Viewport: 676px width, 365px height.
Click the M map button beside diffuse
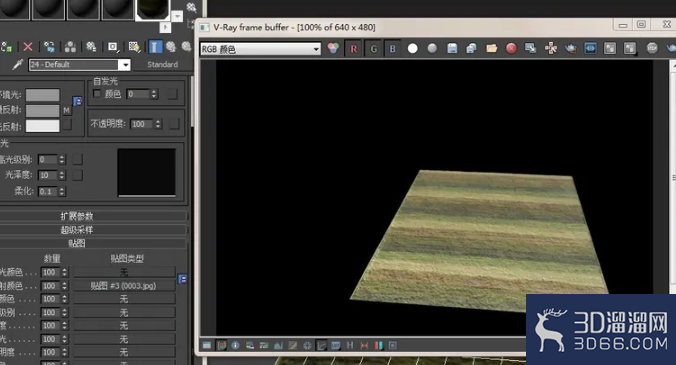(x=67, y=110)
